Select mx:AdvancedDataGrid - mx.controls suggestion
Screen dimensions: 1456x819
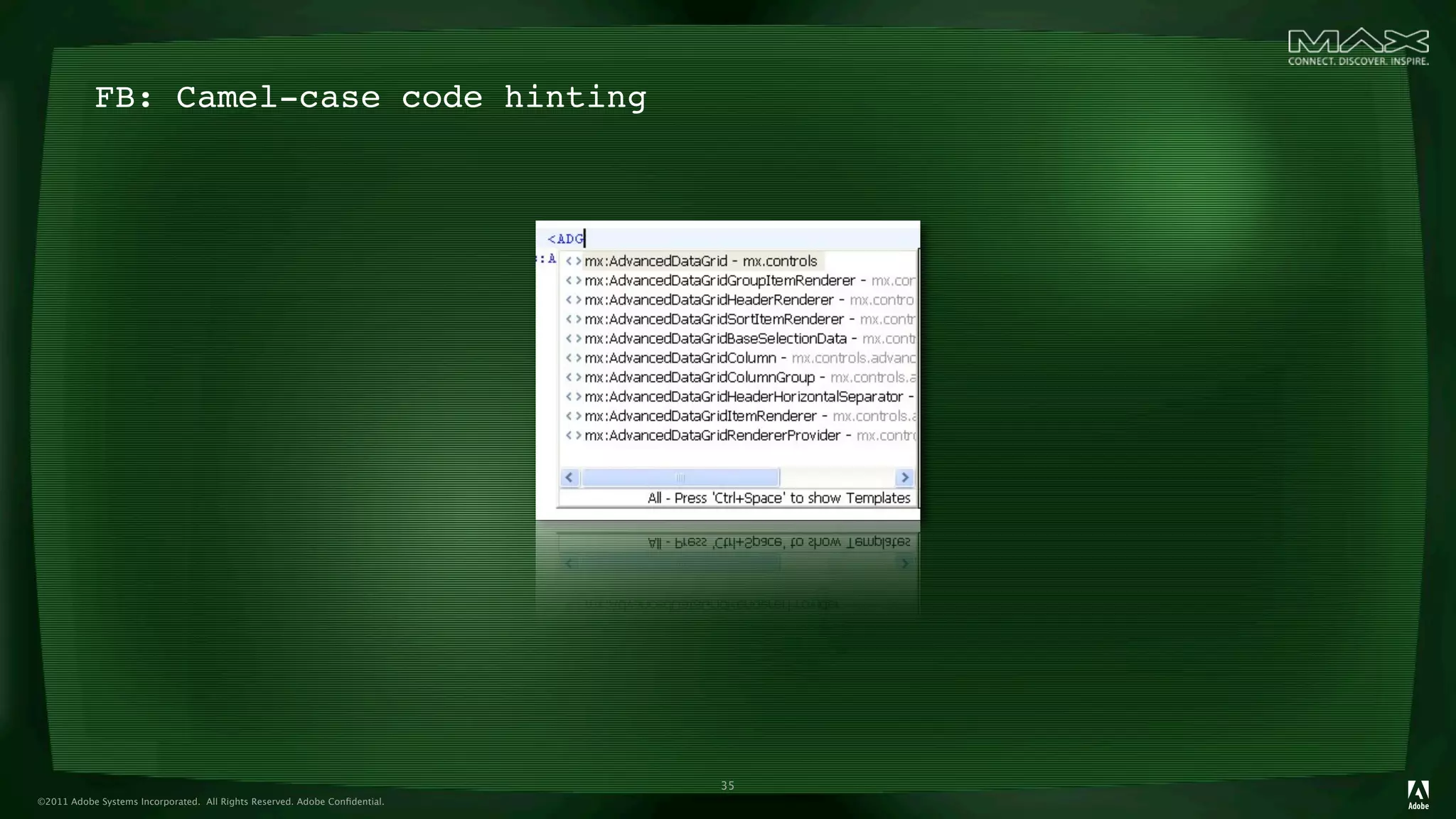pos(738,261)
